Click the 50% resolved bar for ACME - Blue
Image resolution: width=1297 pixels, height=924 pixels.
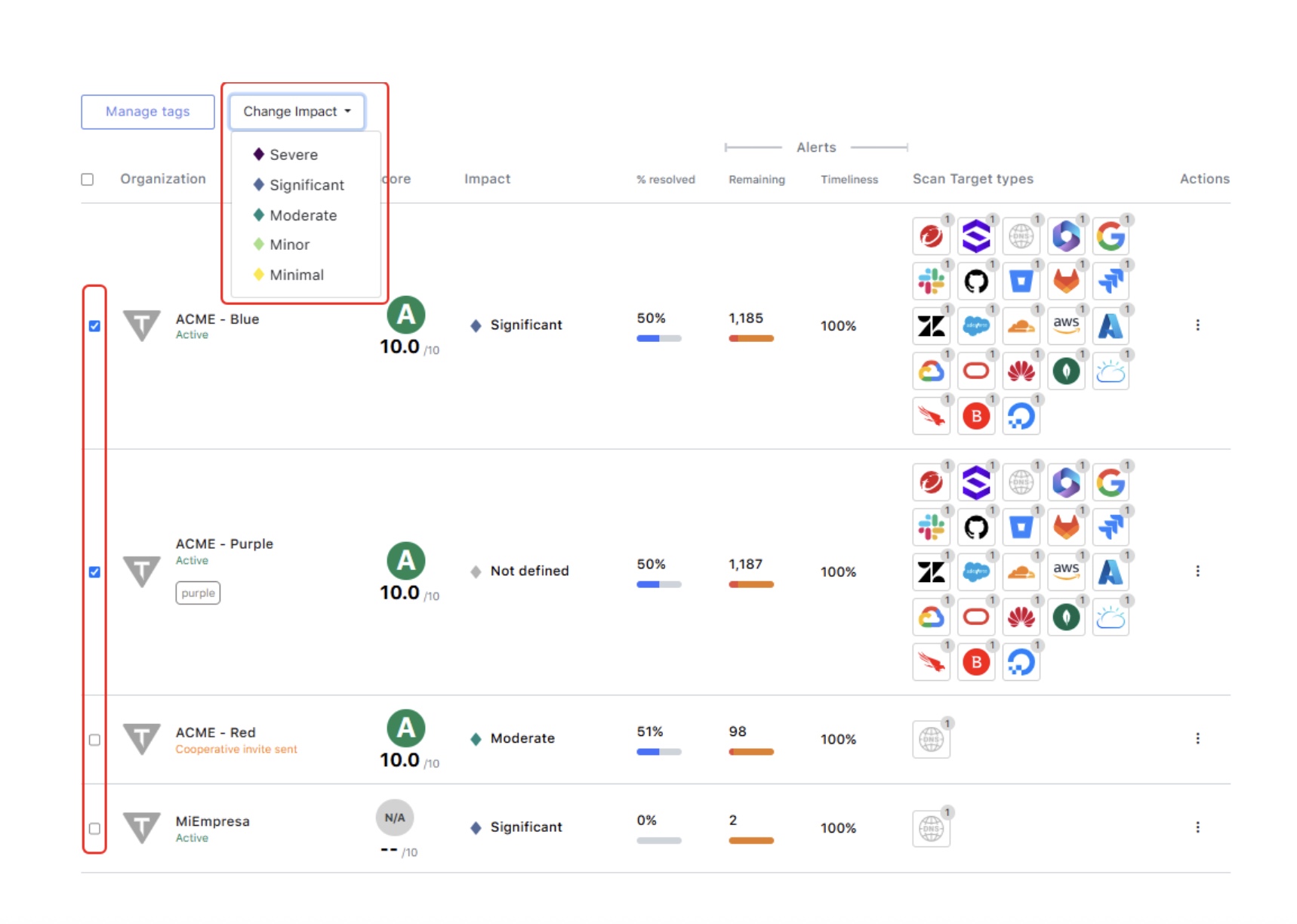(x=659, y=339)
